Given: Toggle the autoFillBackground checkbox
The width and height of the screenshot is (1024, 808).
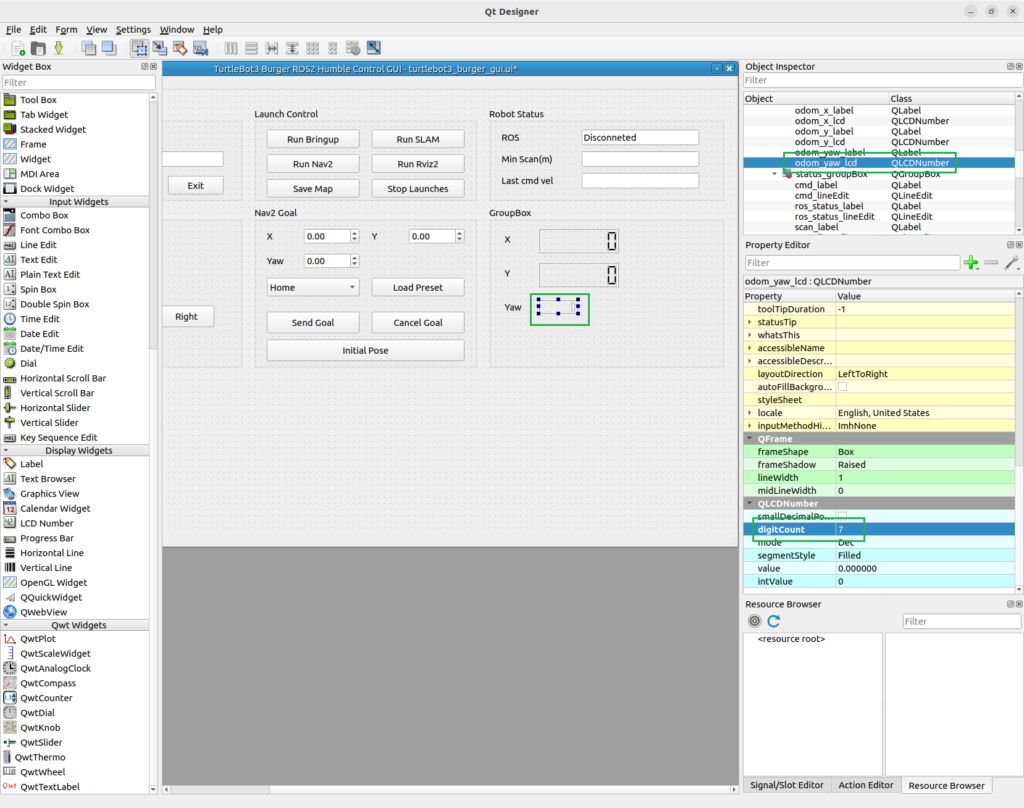Looking at the screenshot, I should (842, 387).
